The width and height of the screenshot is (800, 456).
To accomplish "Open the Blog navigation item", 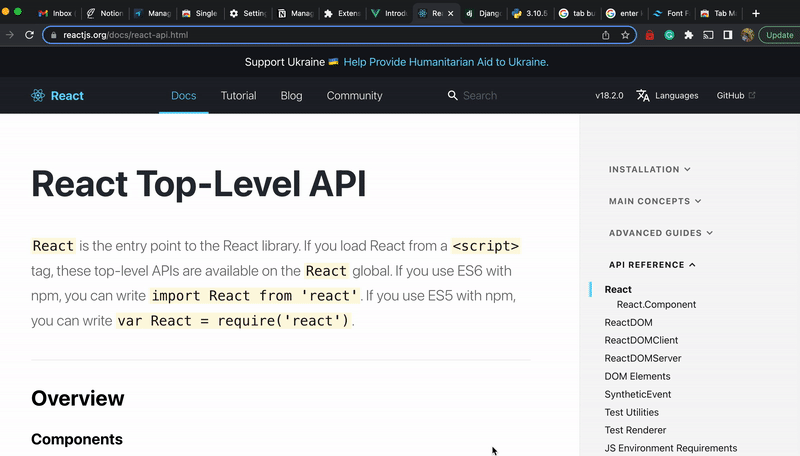I will [x=291, y=95].
